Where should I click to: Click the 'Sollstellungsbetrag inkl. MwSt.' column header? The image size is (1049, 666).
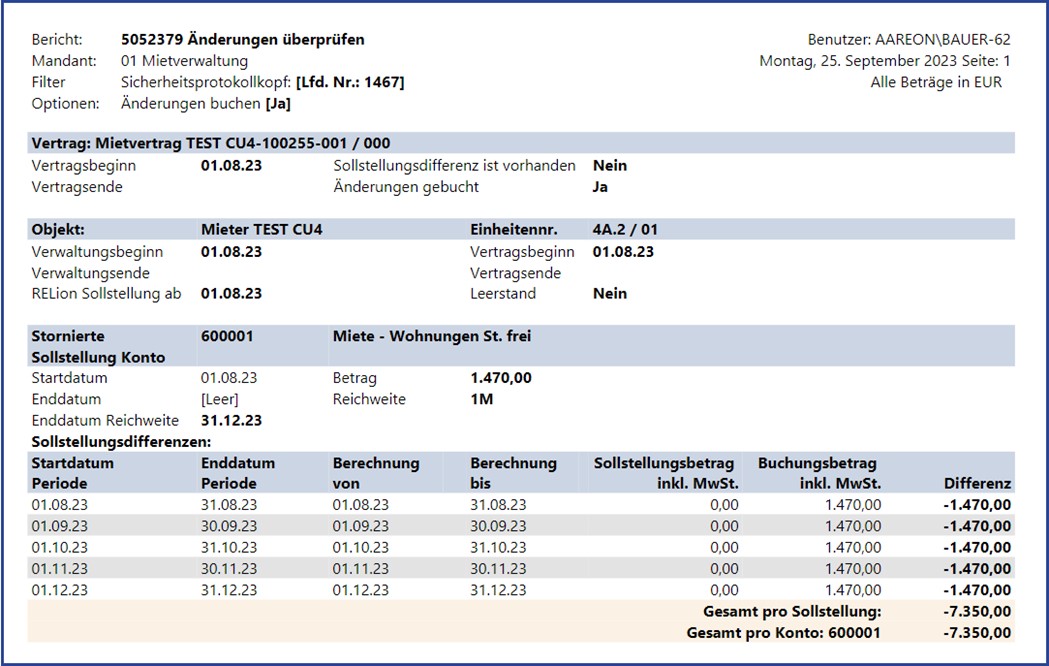coord(666,473)
